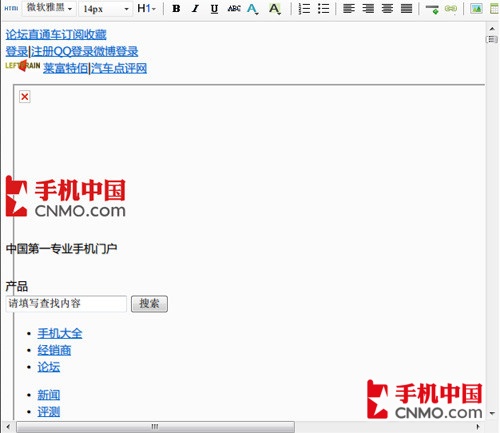The width and height of the screenshot is (500, 433).
Task: Click the 手机中国 CNMO.com logo beside the content frame
Action: (66, 197)
